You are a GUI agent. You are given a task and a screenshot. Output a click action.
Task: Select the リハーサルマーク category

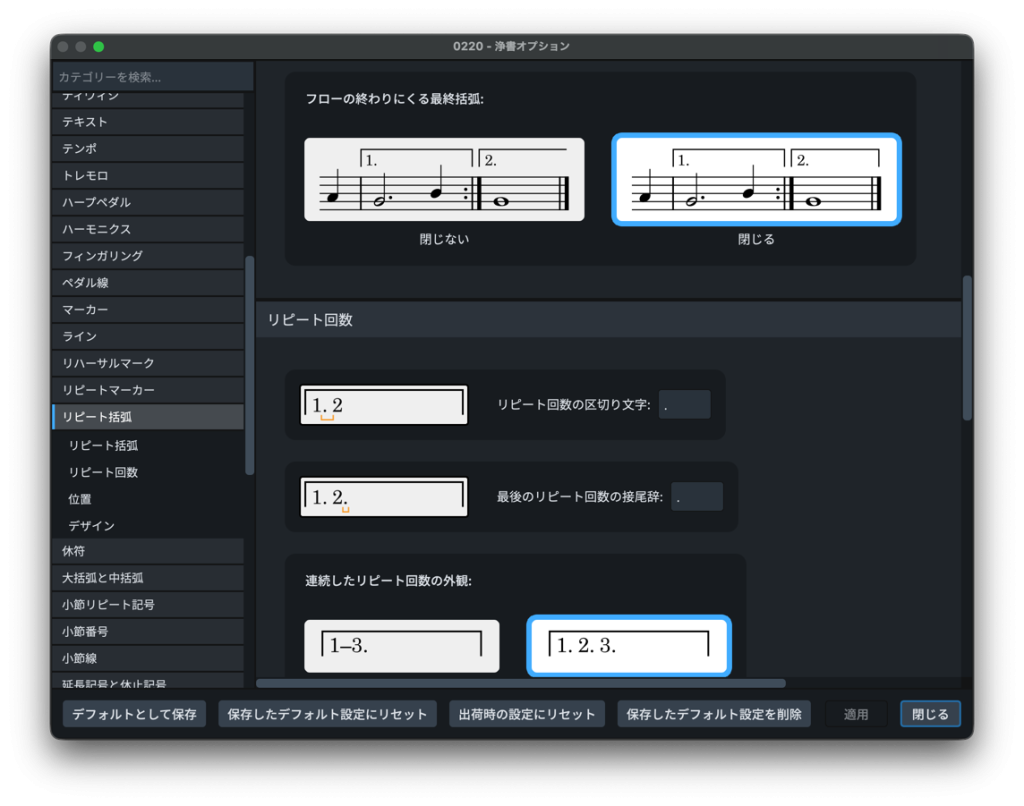point(148,364)
